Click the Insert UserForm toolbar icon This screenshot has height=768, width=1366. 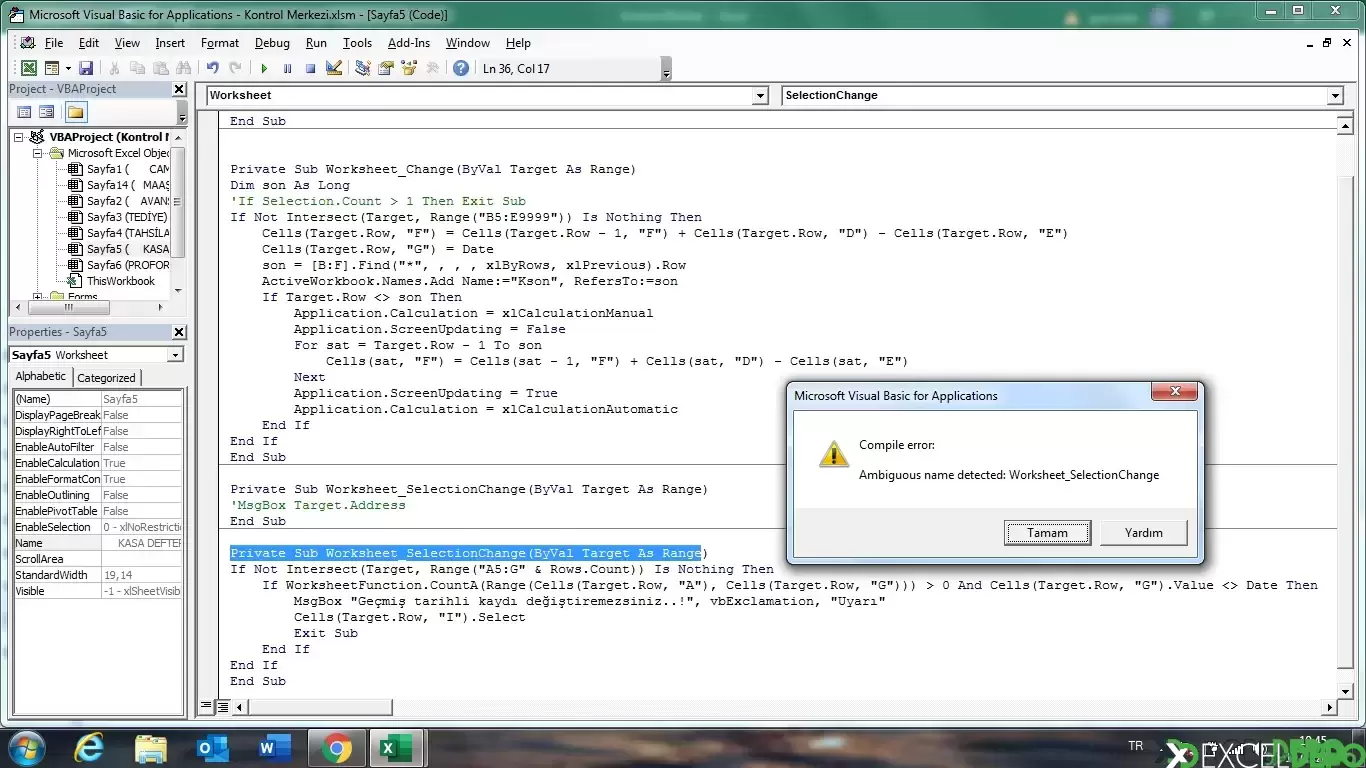[x=51, y=68]
